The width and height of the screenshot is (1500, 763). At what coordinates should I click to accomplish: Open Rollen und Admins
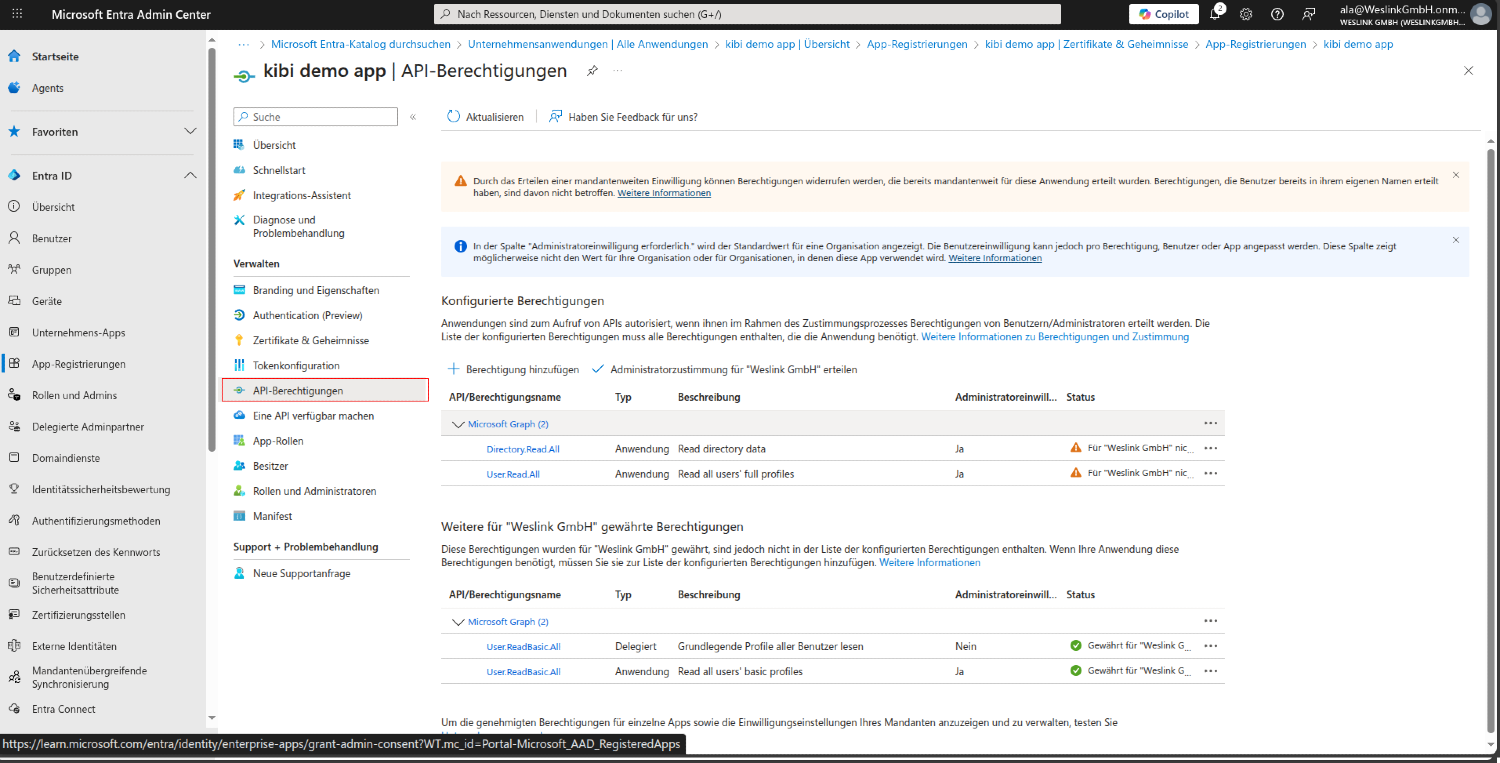pos(74,395)
